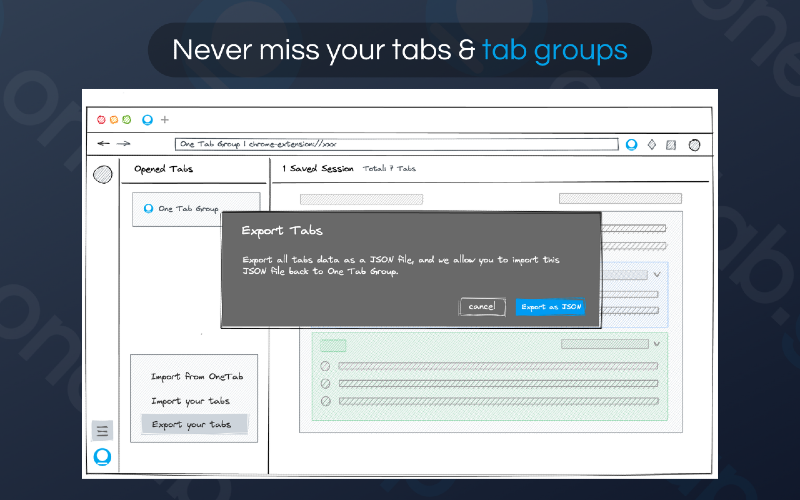Click the red window close dot
Screen dimensions: 800x500
point(101,120)
